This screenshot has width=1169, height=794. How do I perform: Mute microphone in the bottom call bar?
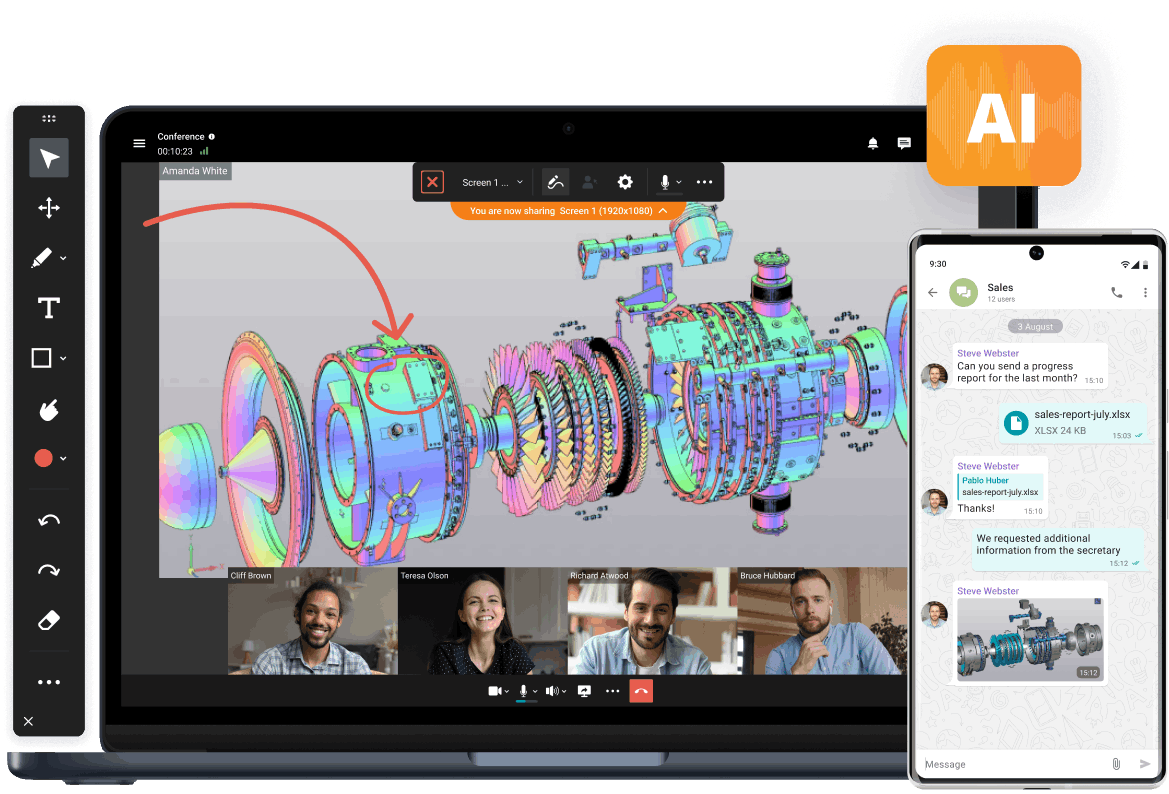(523, 691)
